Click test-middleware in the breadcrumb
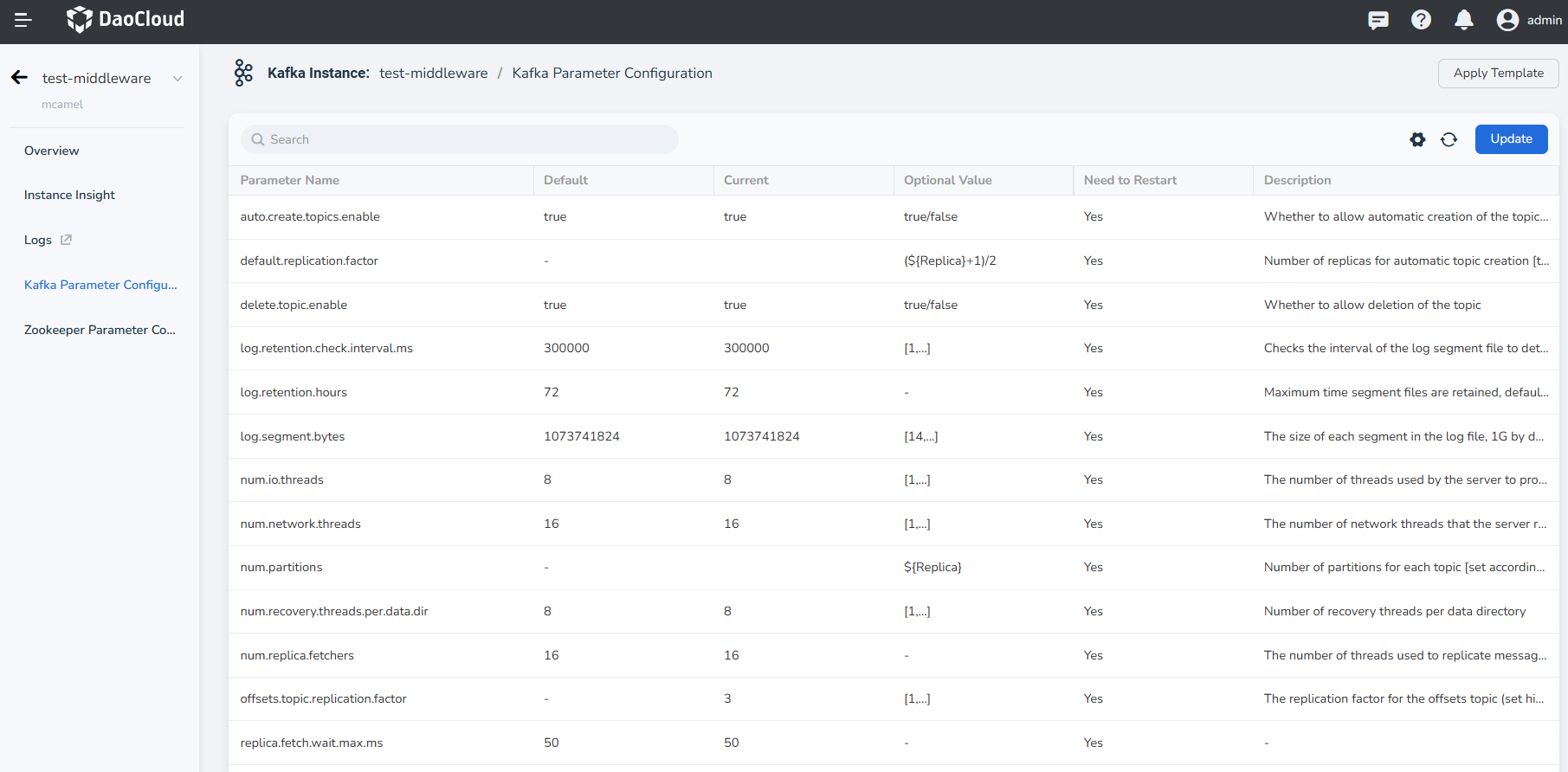Image resolution: width=1568 pixels, height=772 pixels. (433, 74)
